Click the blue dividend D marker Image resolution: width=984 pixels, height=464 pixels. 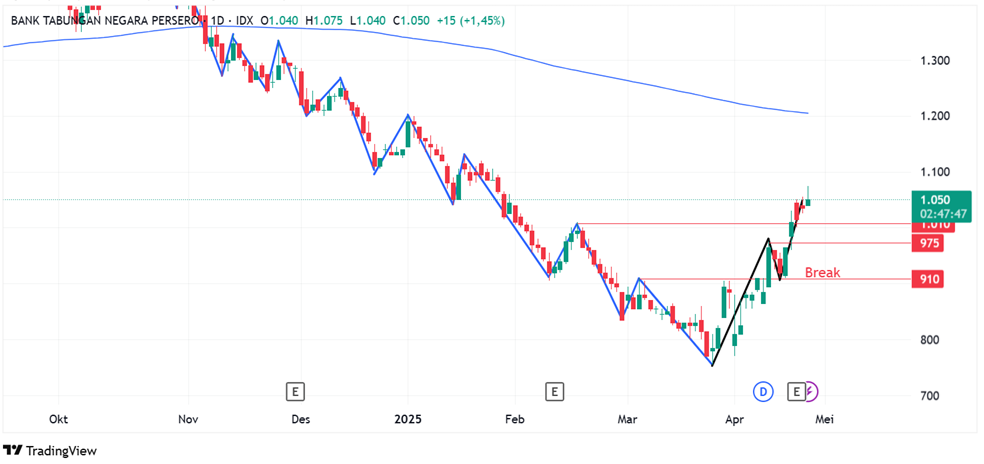point(763,392)
